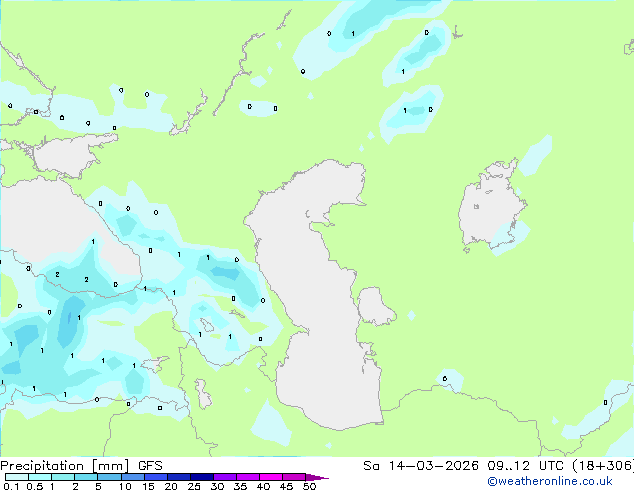Viewport: 634px width, 490px height.
Task: Click the 'Precipitation [mm]' title text
Action: (65, 466)
